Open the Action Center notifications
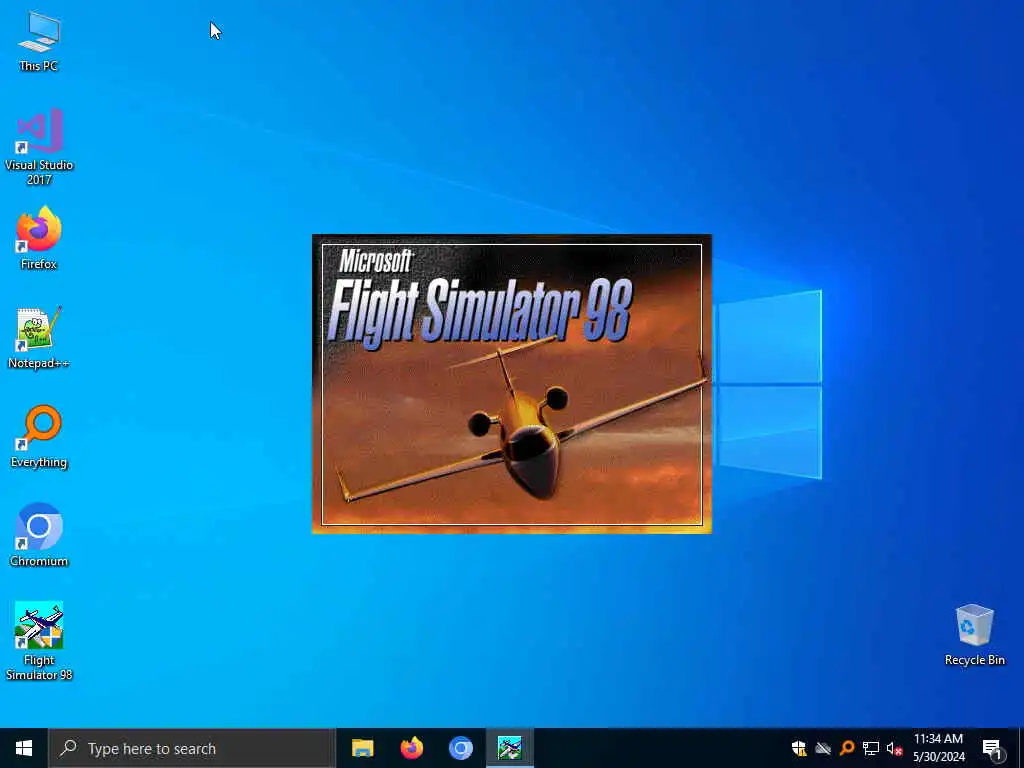The width and height of the screenshot is (1024, 768). click(992, 748)
